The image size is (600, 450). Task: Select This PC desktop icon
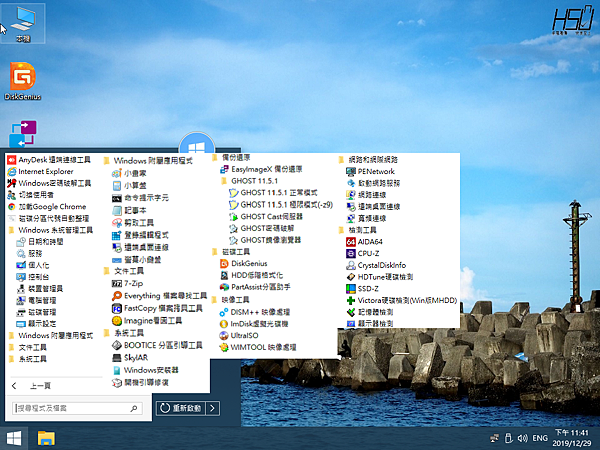pos(23,24)
